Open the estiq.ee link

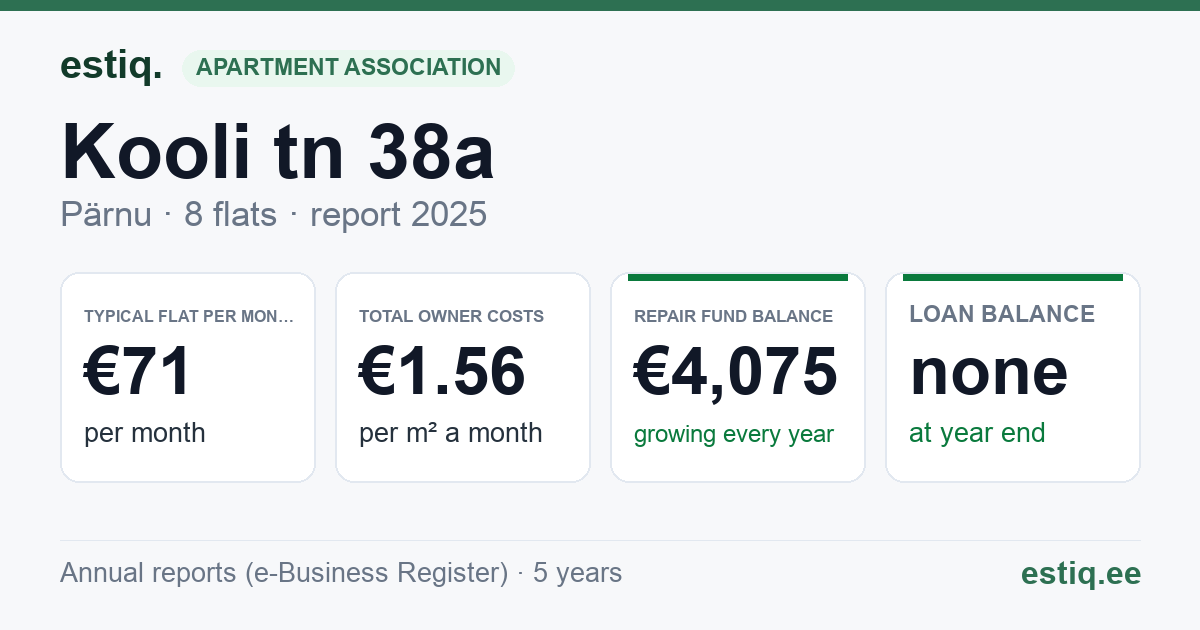coord(1081,573)
